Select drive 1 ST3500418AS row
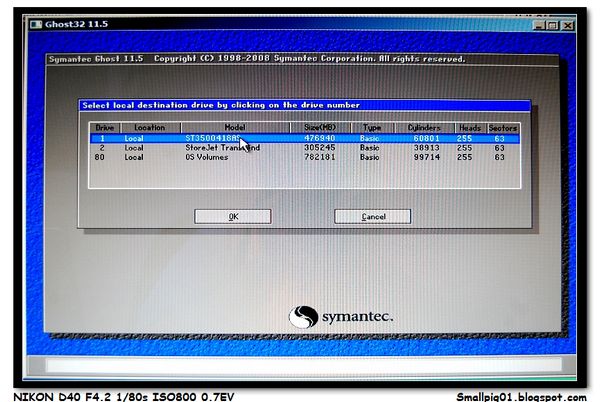 point(305,138)
